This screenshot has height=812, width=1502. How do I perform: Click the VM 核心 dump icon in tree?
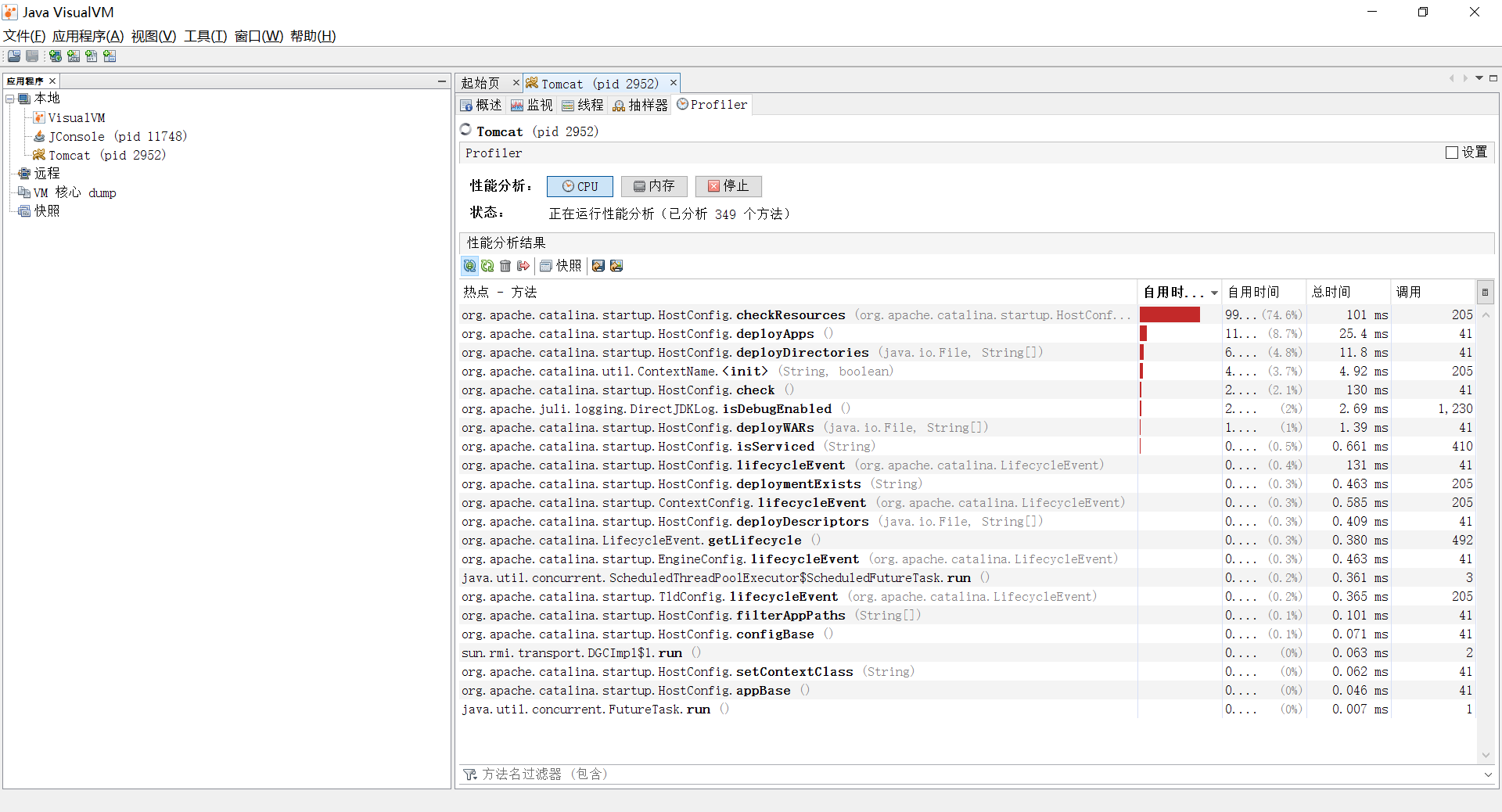[x=24, y=192]
